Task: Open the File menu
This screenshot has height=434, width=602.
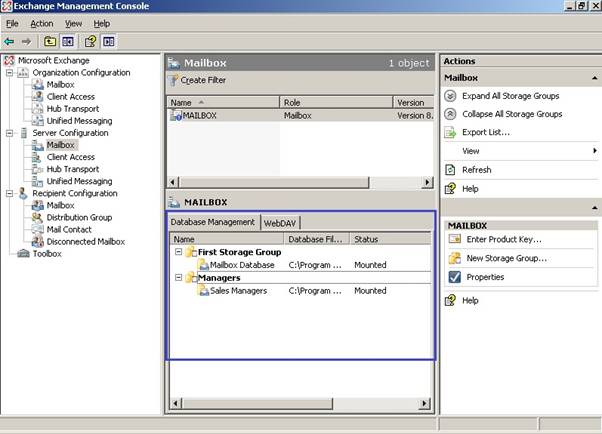Action: [12, 23]
